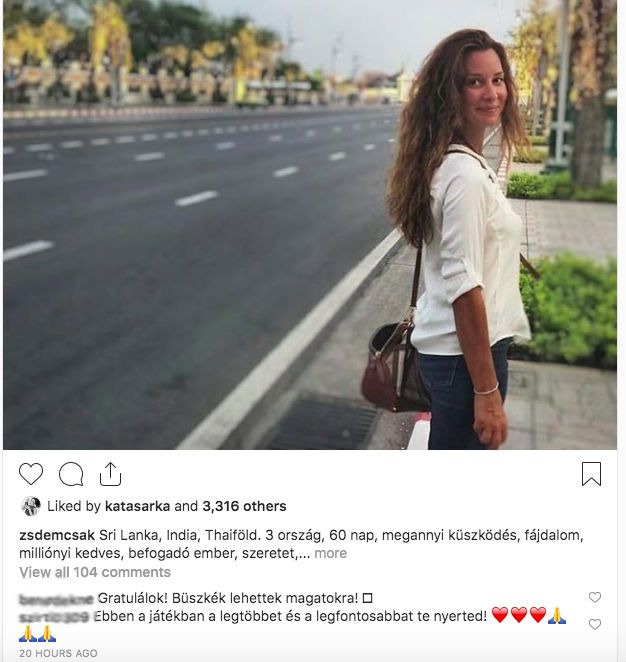Like the post with the heart icon
The height and width of the screenshot is (662, 626).
31,474
